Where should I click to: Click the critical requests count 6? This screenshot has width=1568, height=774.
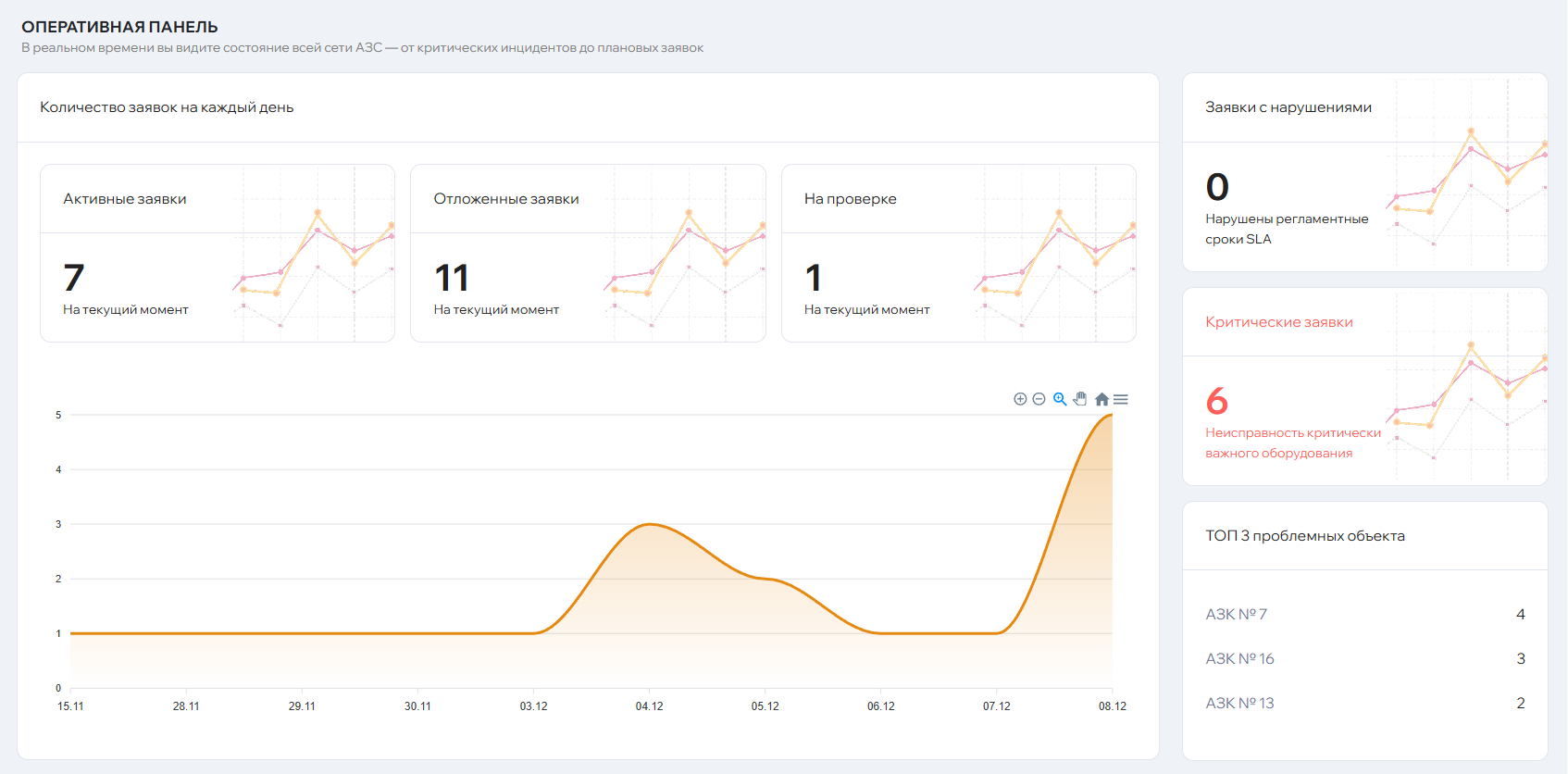point(1216,401)
